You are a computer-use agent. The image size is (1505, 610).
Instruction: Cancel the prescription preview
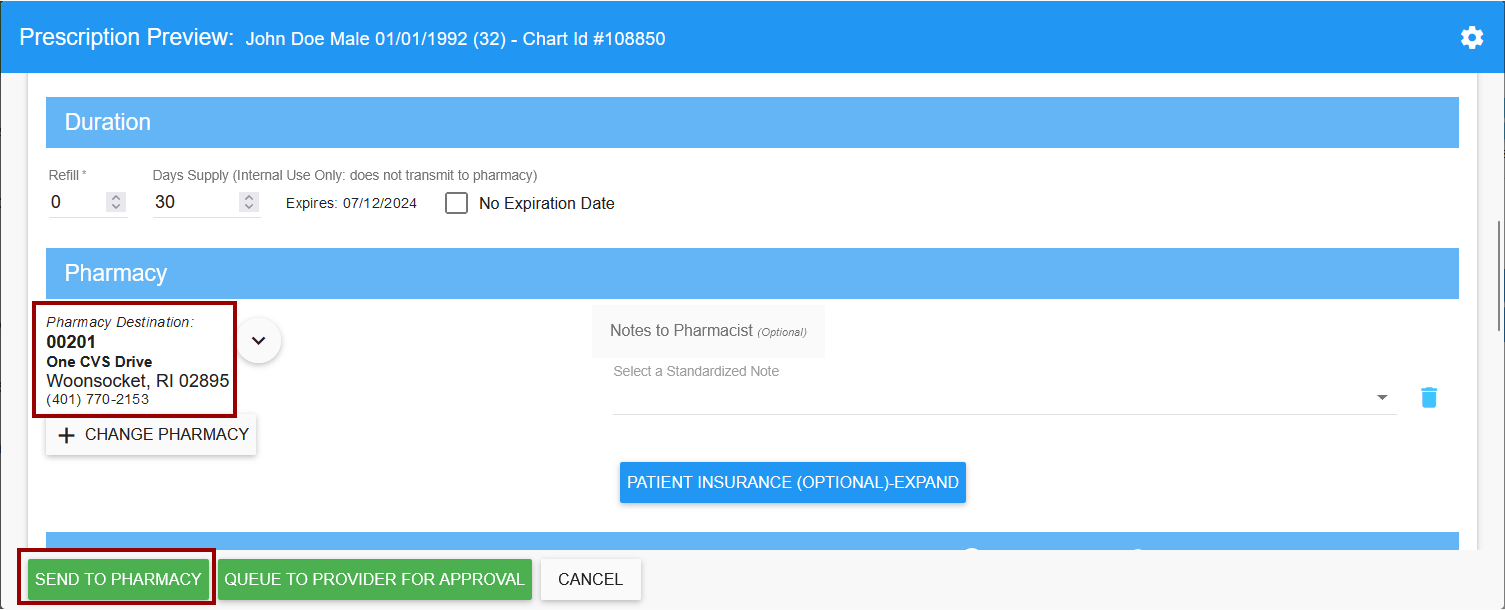click(x=590, y=579)
